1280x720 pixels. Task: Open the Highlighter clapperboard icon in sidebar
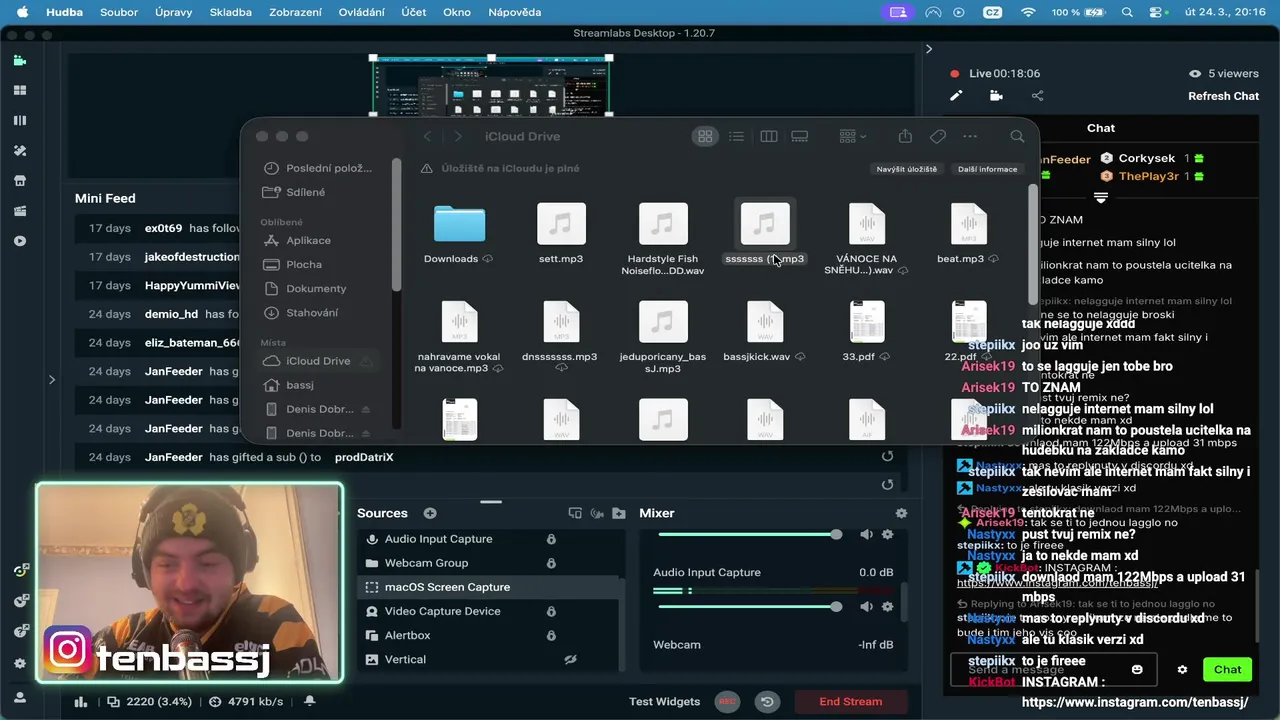point(19,211)
